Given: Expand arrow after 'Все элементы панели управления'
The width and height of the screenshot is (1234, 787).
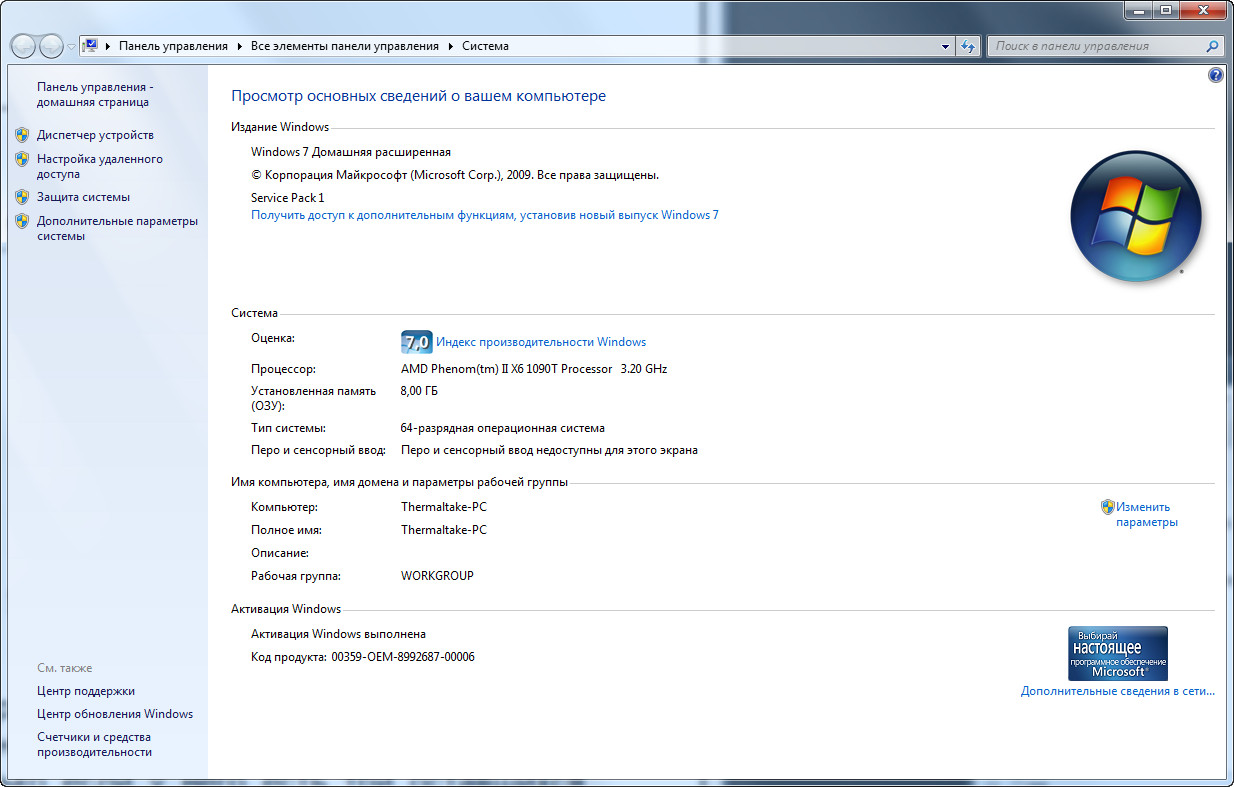Looking at the screenshot, I should click(450, 46).
